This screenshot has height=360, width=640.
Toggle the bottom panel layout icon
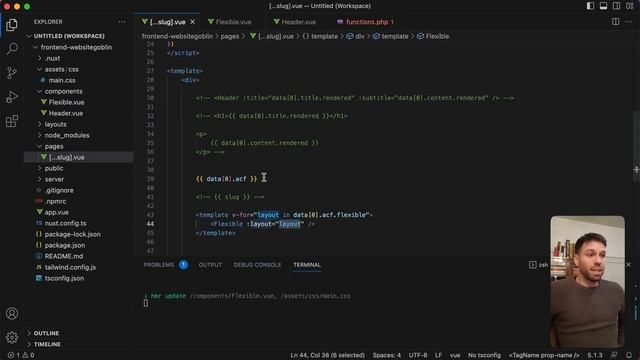(603, 6)
